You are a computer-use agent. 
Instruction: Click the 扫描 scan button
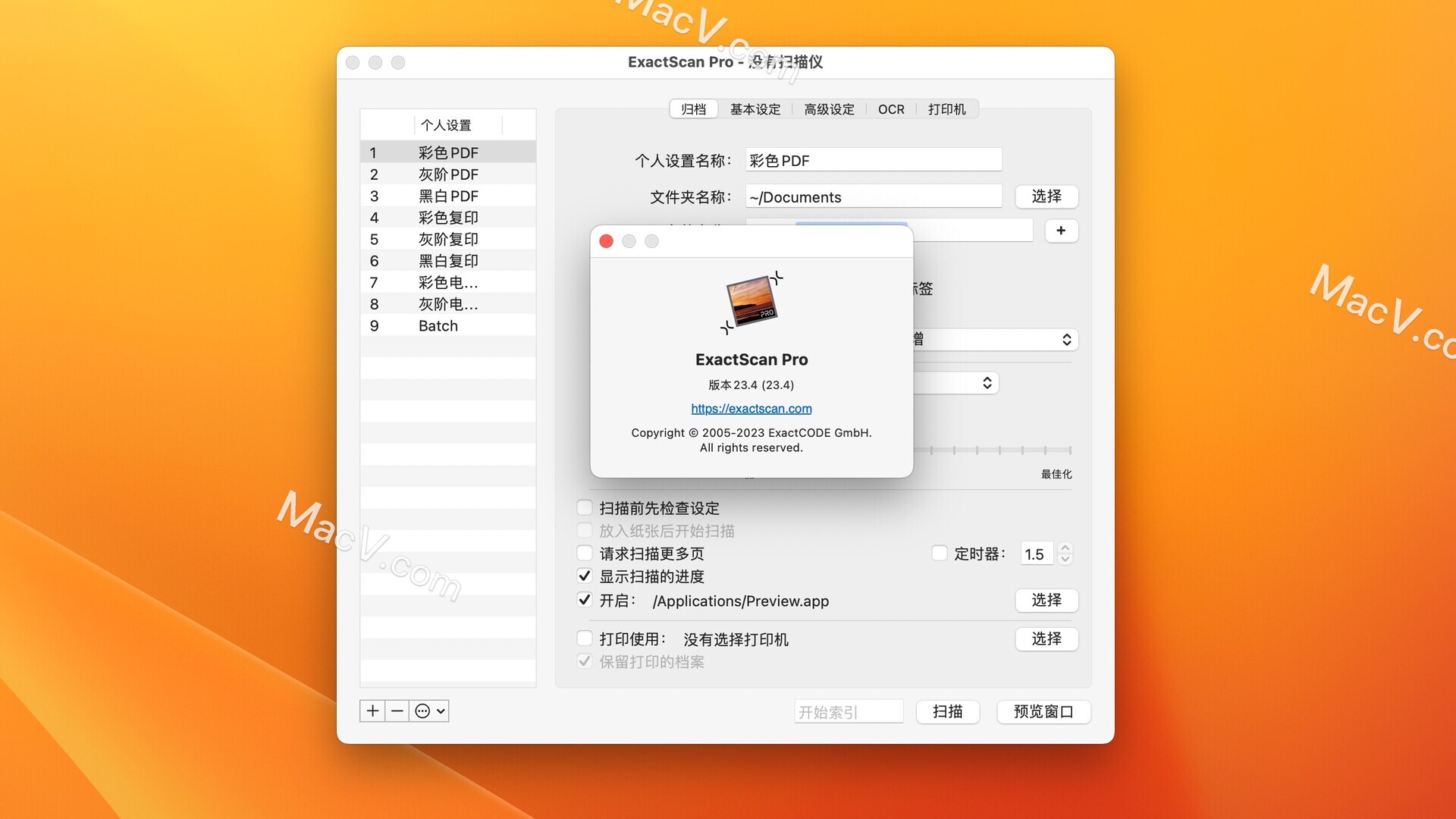(x=948, y=711)
